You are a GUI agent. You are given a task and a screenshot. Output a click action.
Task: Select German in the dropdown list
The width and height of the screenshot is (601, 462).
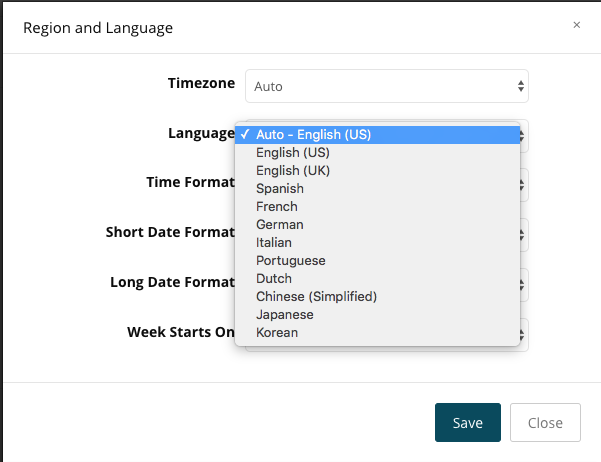tap(377, 225)
